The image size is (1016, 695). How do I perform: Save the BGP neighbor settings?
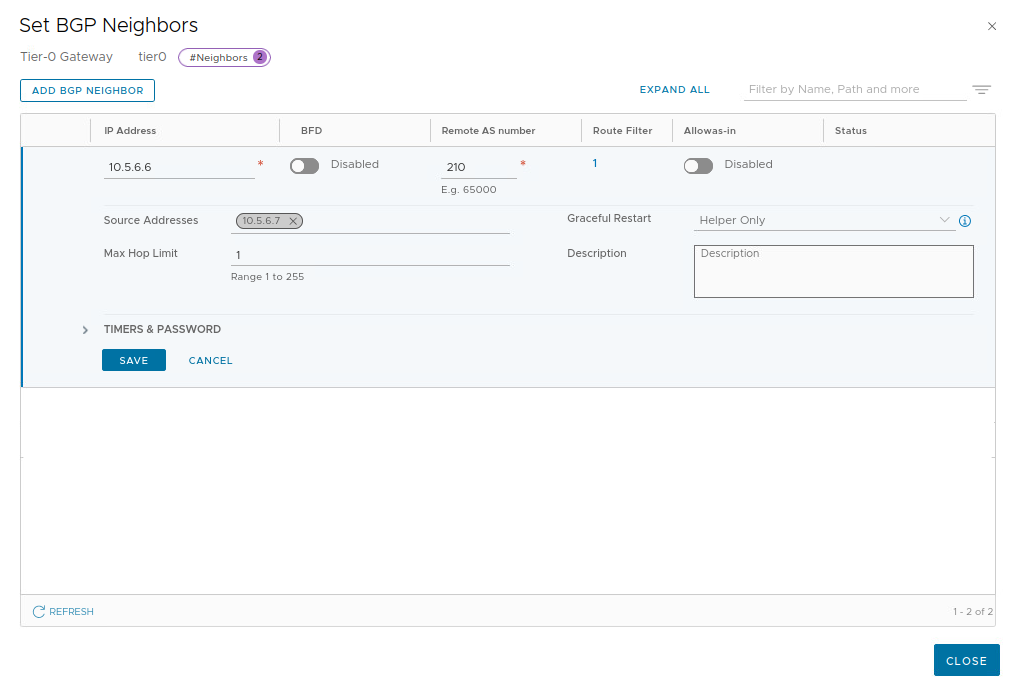click(133, 360)
